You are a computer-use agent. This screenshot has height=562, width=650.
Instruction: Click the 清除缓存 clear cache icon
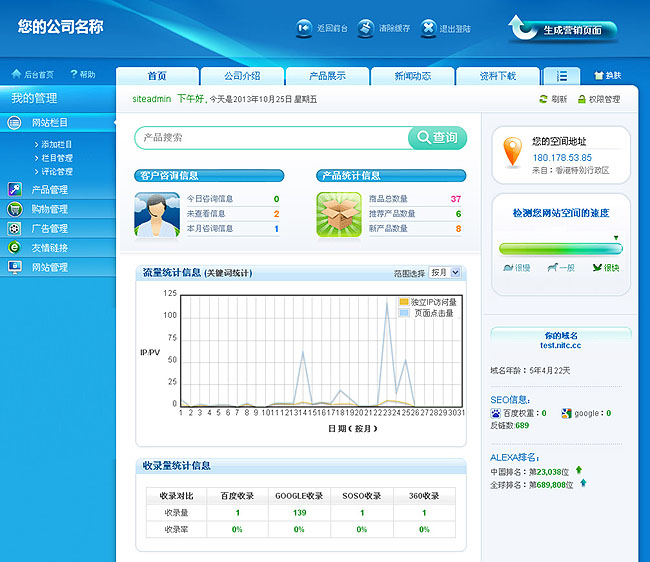367,29
